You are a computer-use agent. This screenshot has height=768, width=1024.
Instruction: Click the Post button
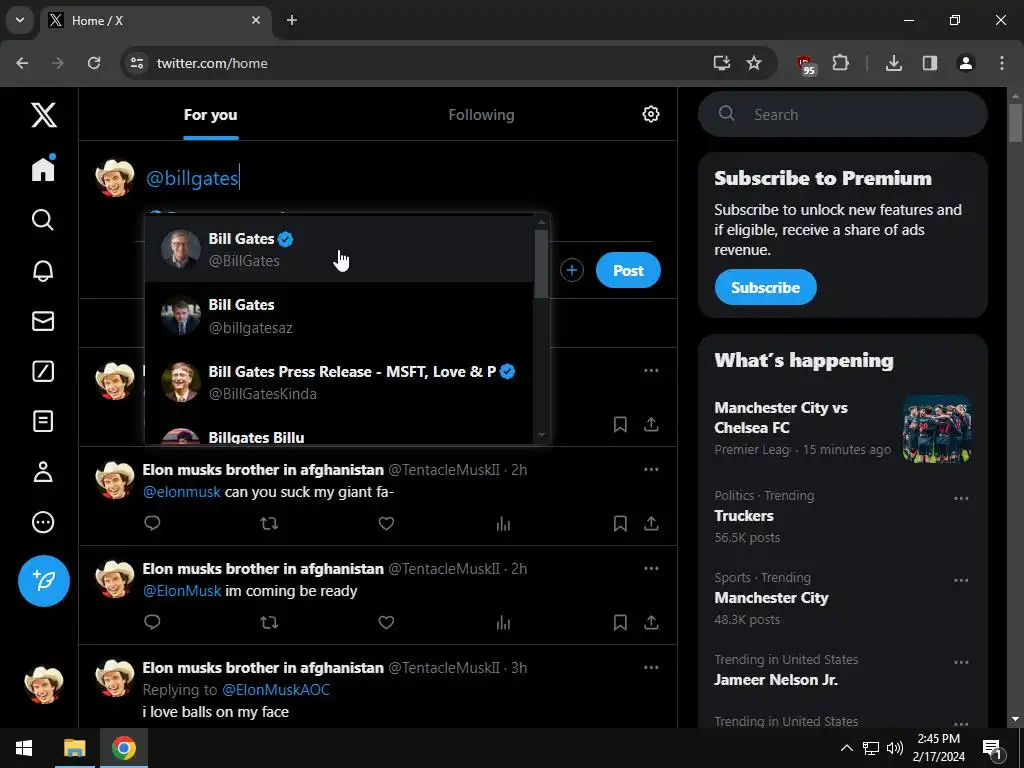pos(628,270)
